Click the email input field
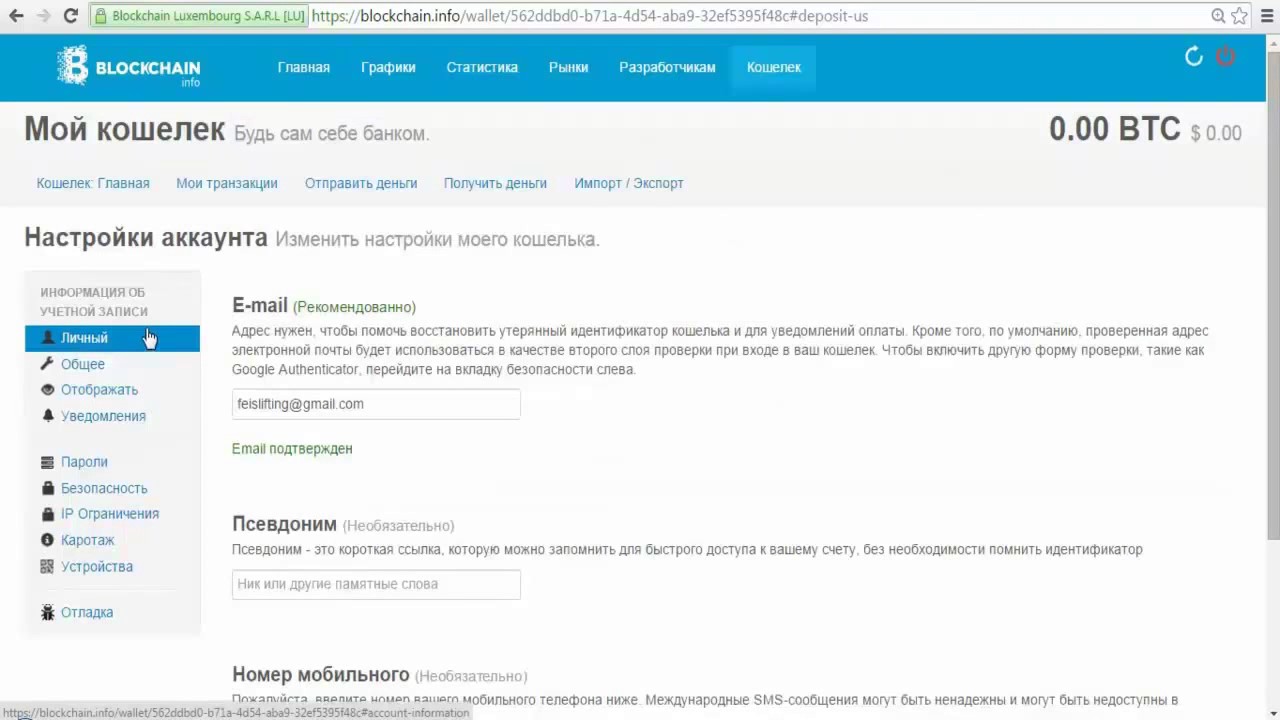 (376, 404)
